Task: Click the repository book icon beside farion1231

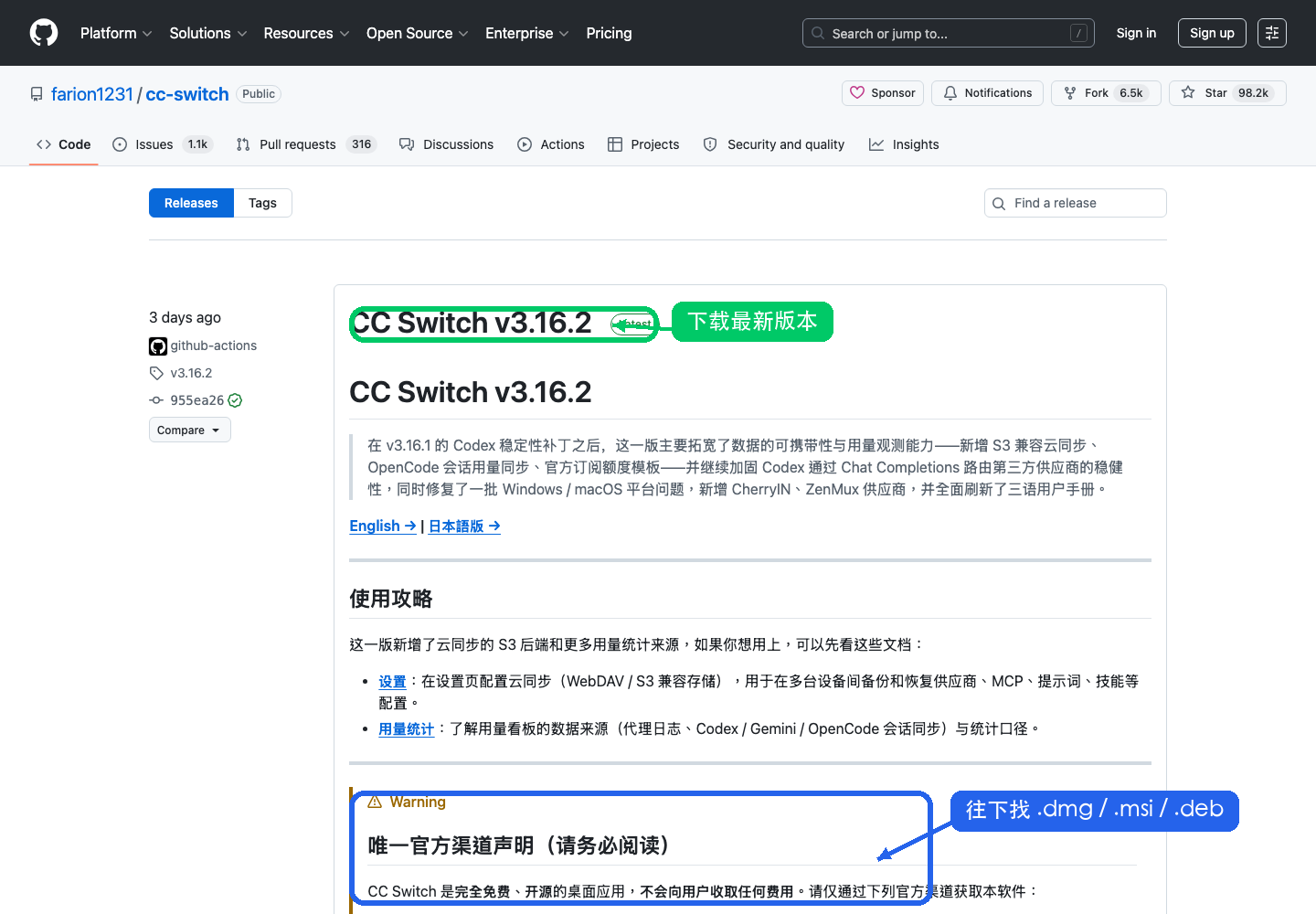Action: coord(37,94)
